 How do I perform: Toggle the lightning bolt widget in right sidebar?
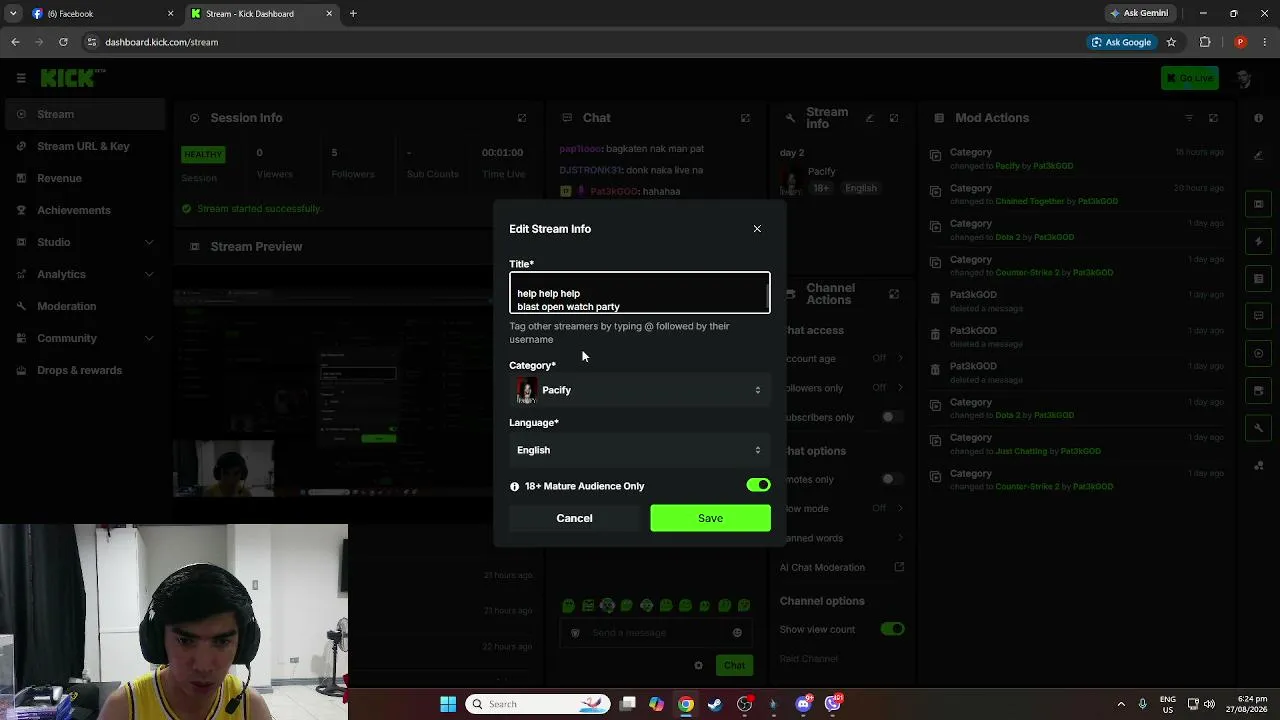tap(1259, 241)
